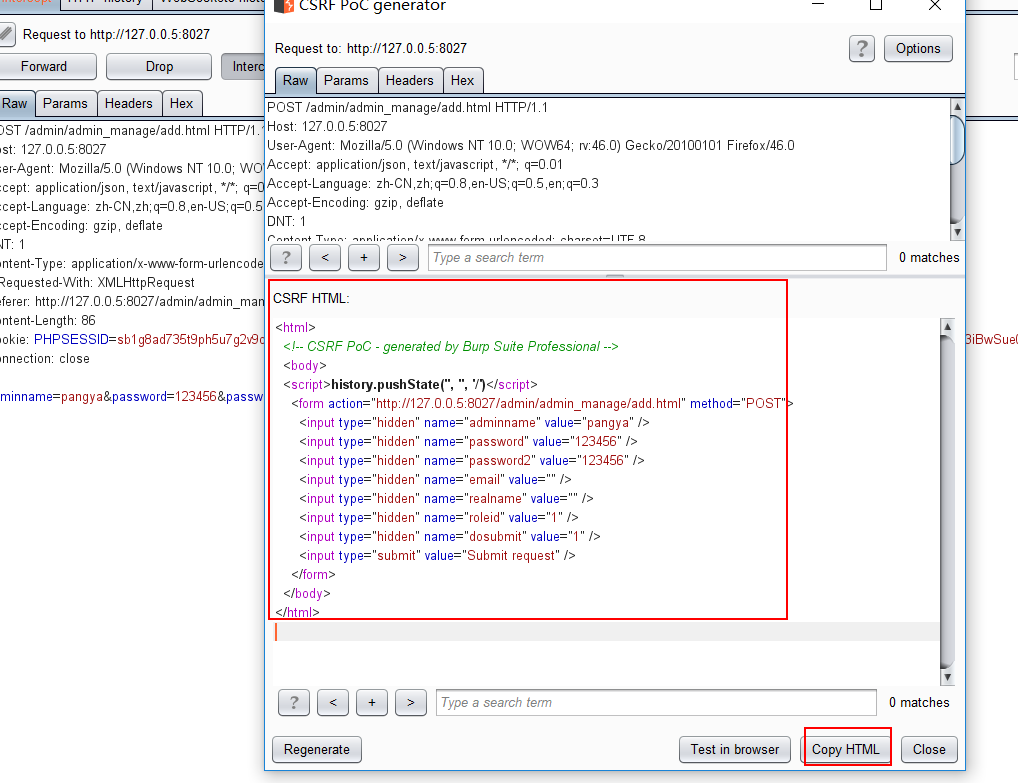This screenshot has width=1018, height=783.
Task: Click the User-Agent header line in the generator
Action: pos(531,145)
